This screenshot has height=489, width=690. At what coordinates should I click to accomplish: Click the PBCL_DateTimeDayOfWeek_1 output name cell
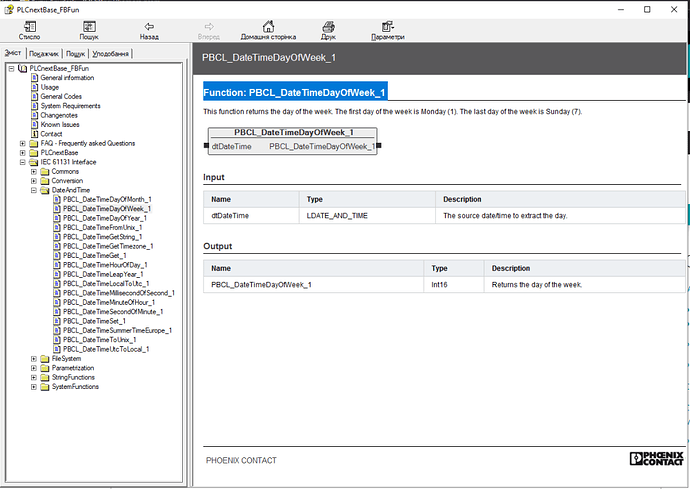tap(314, 285)
